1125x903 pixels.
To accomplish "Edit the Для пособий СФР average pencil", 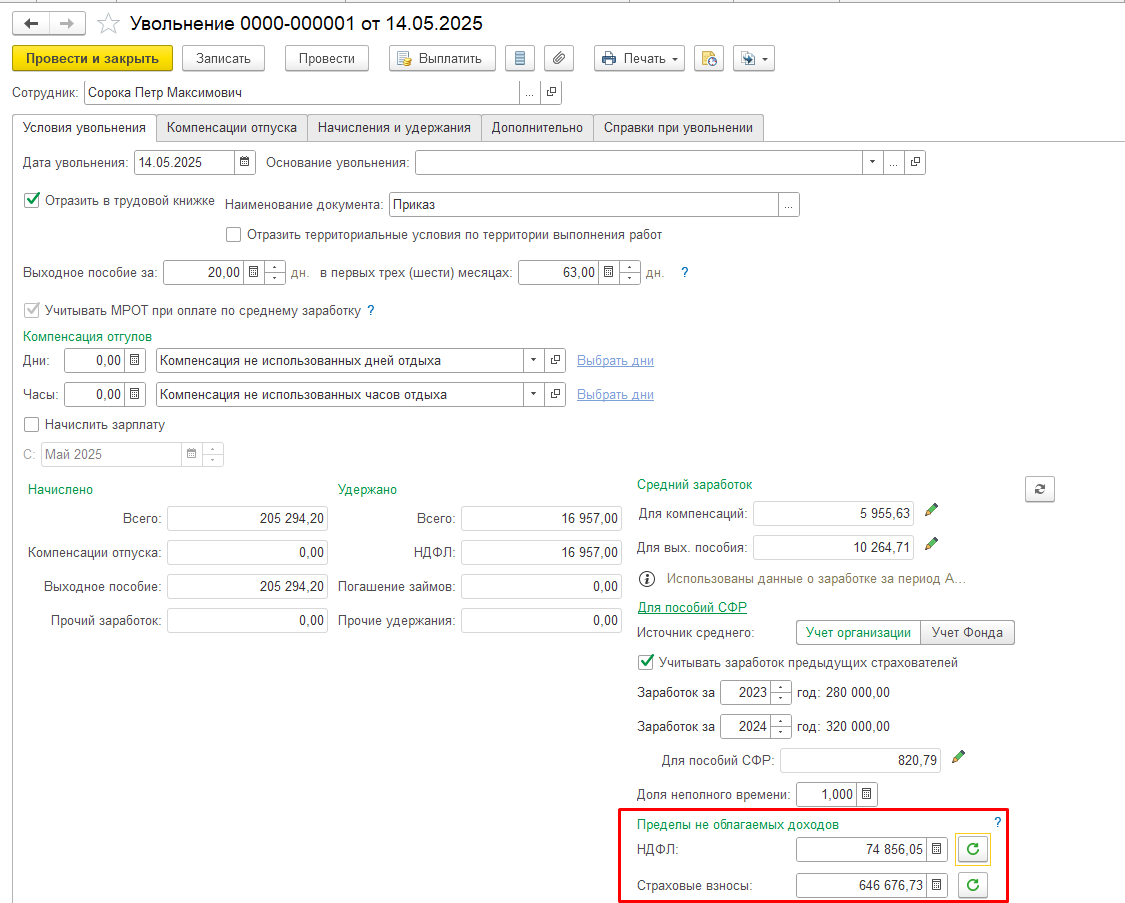I will (x=959, y=757).
